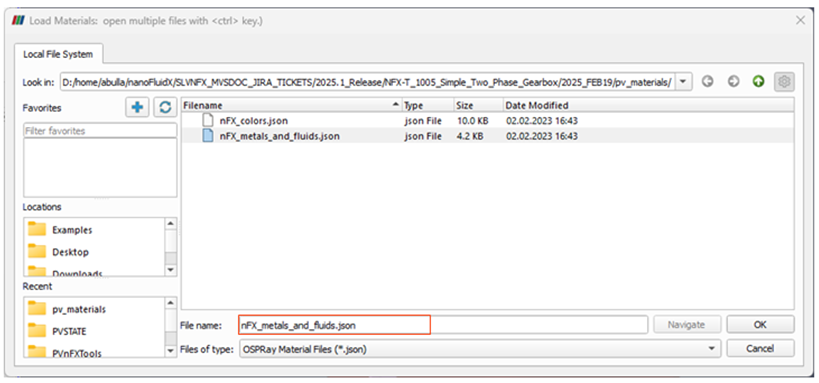Sort files by Filename column
Image resolution: width=819 pixels, height=383 pixels.
tap(291, 106)
